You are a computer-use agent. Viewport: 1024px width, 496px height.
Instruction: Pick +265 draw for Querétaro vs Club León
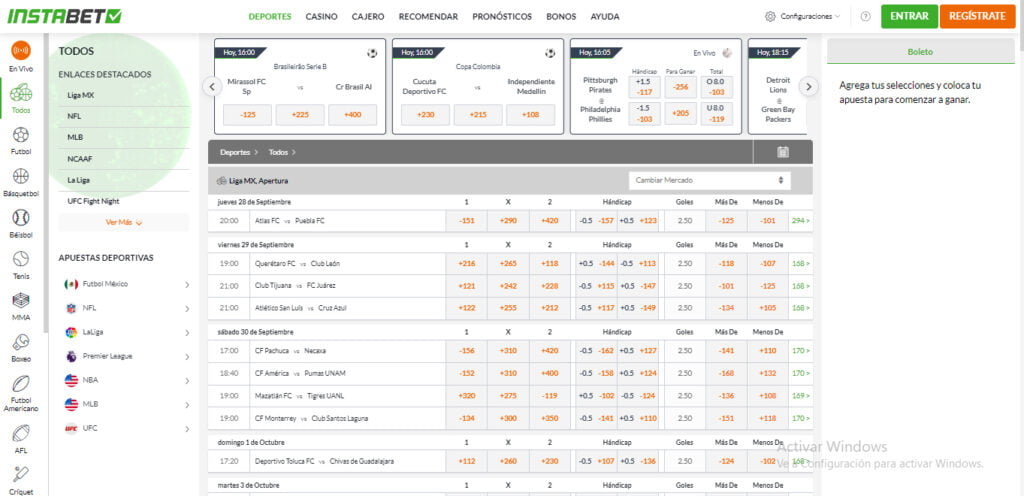click(508, 264)
